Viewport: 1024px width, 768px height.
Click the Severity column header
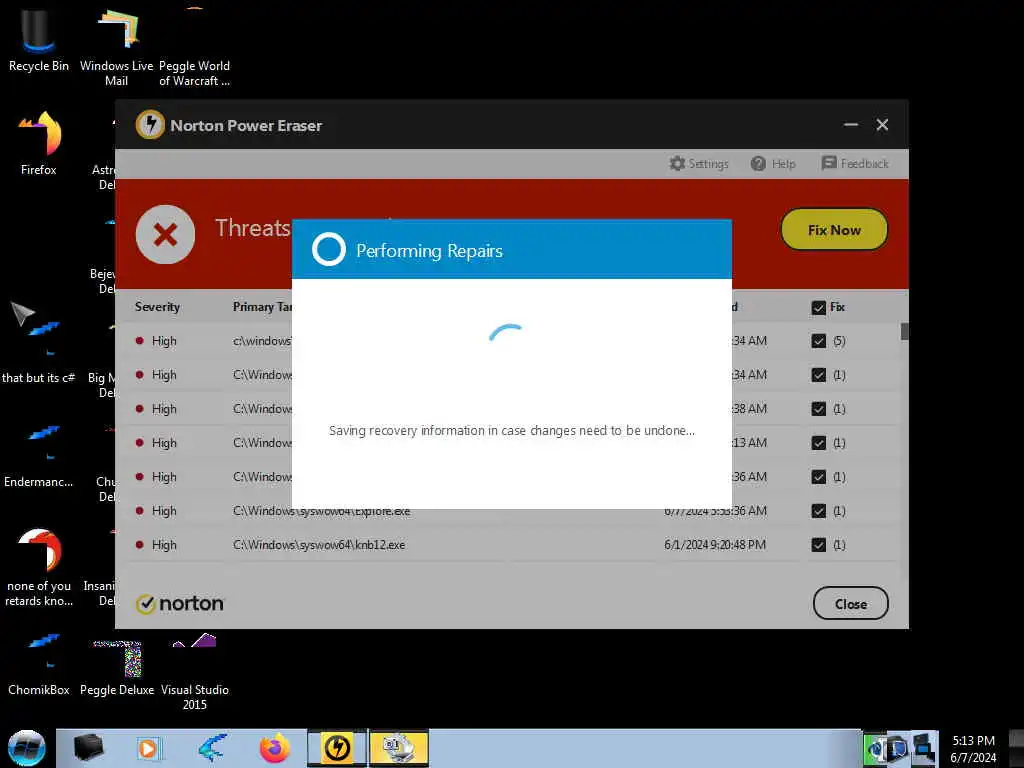point(157,307)
